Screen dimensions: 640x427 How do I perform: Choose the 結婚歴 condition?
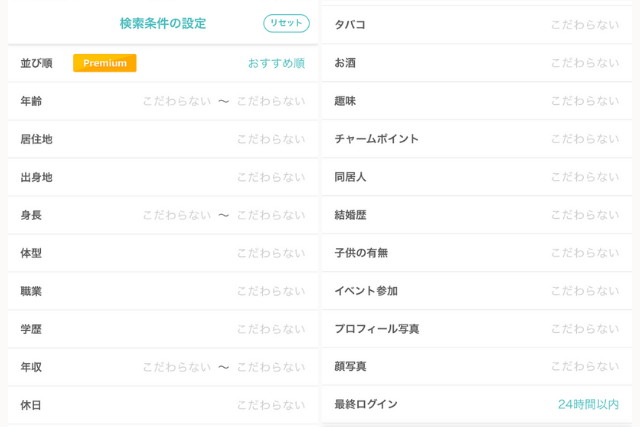pyautogui.click(x=476, y=215)
